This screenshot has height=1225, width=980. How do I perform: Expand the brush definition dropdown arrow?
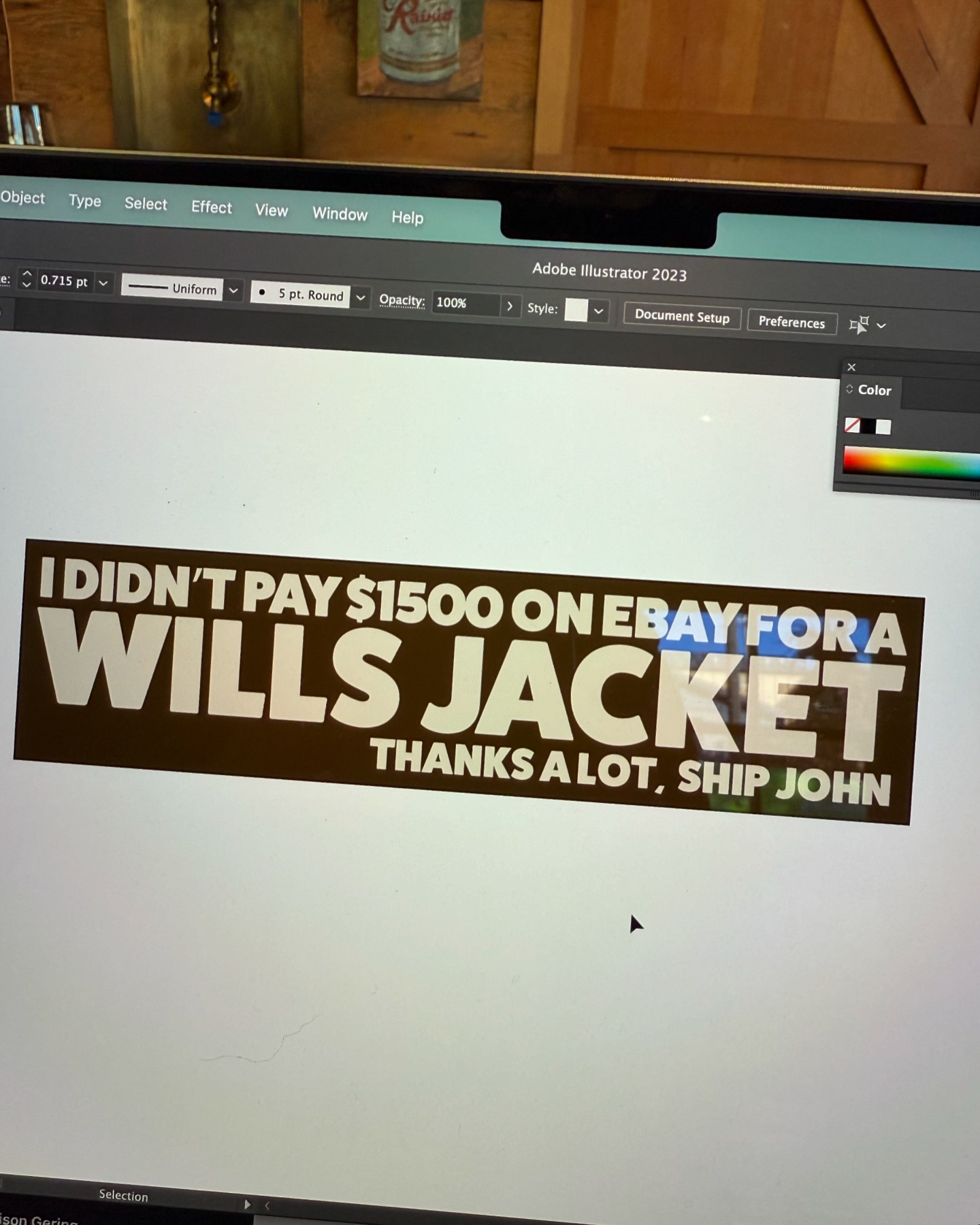[361, 297]
